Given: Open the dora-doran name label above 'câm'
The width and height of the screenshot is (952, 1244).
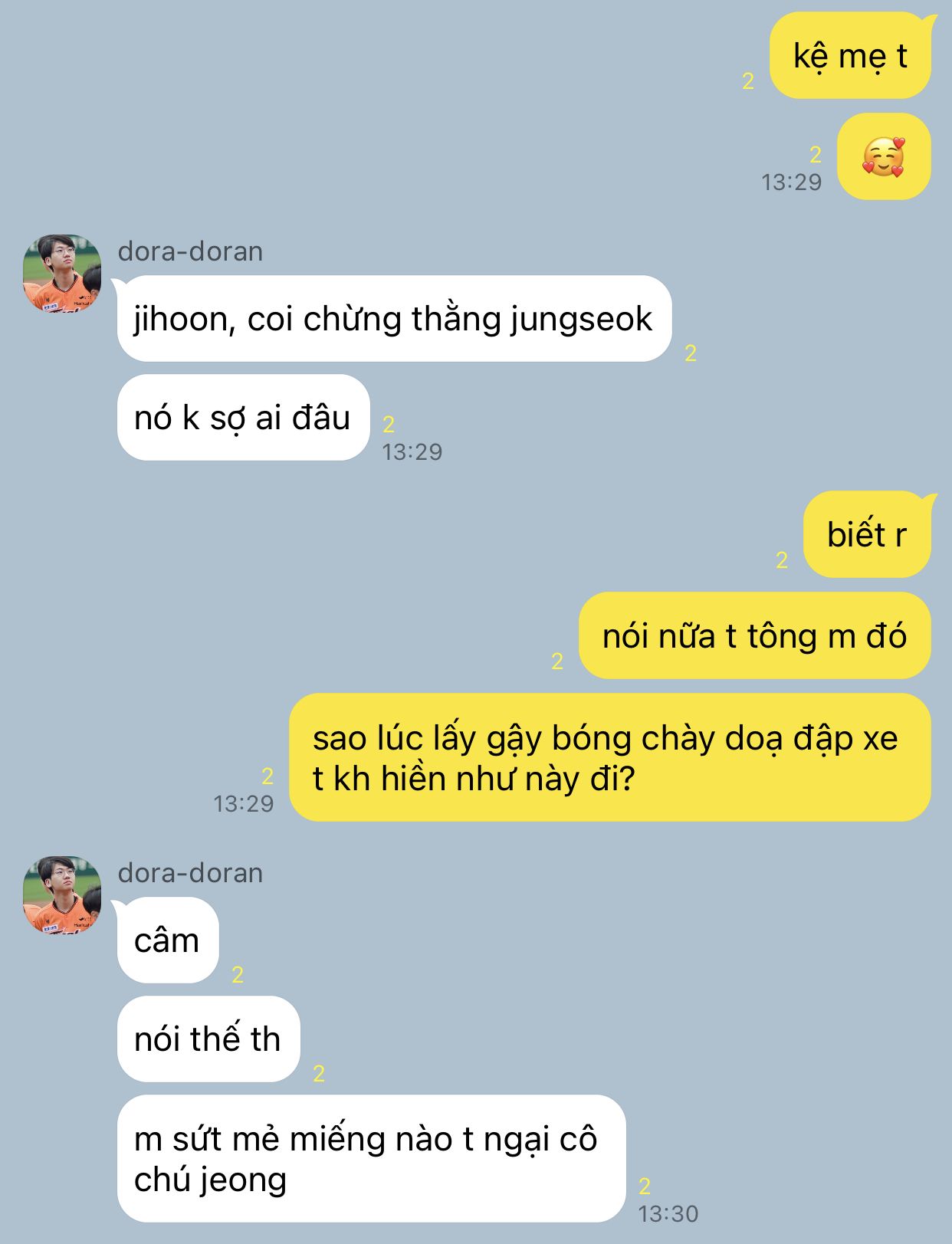Looking at the screenshot, I should coord(190,873).
